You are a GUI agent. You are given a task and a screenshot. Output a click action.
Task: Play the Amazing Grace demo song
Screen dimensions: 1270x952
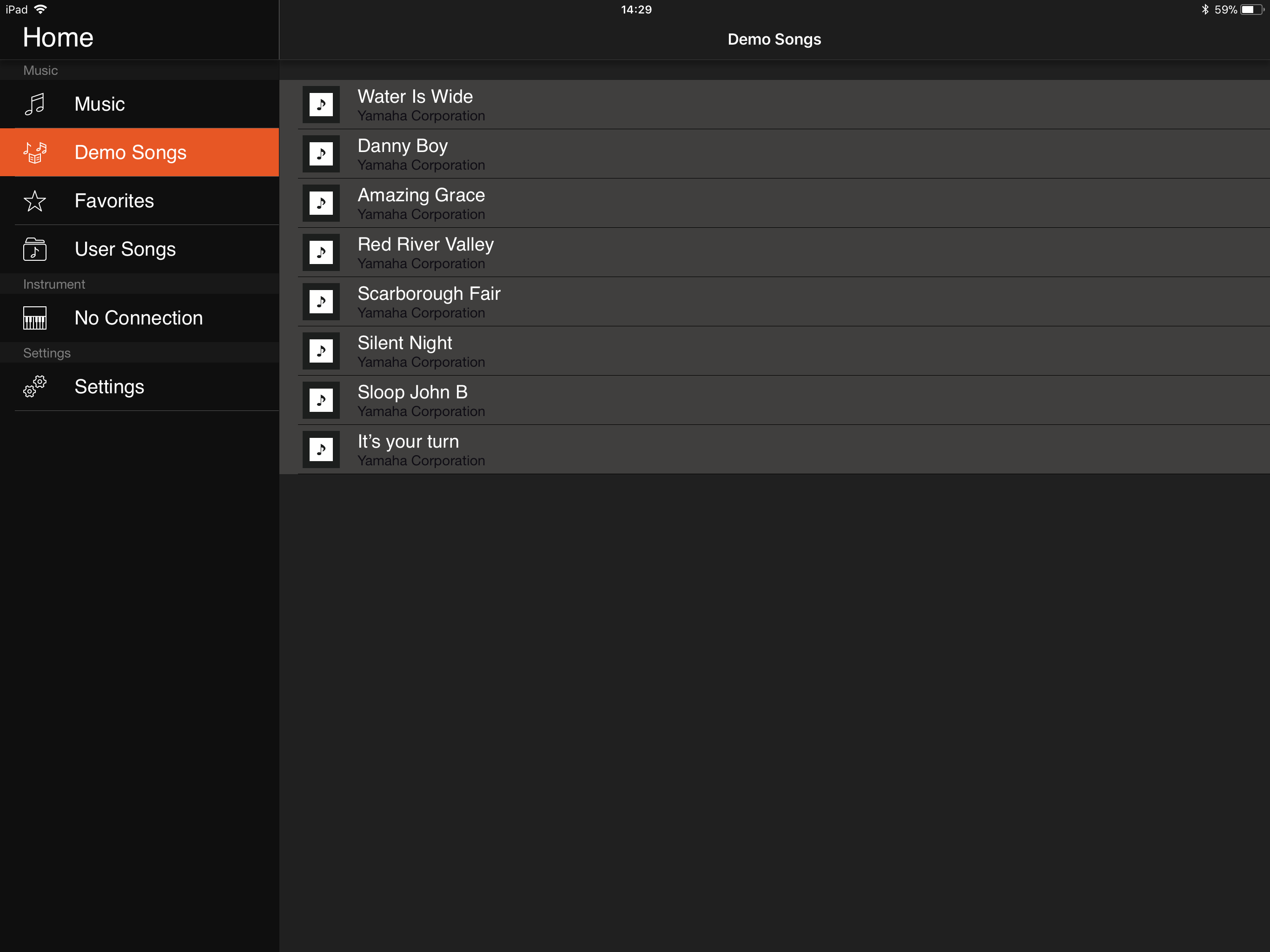pyautogui.click(x=422, y=203)
